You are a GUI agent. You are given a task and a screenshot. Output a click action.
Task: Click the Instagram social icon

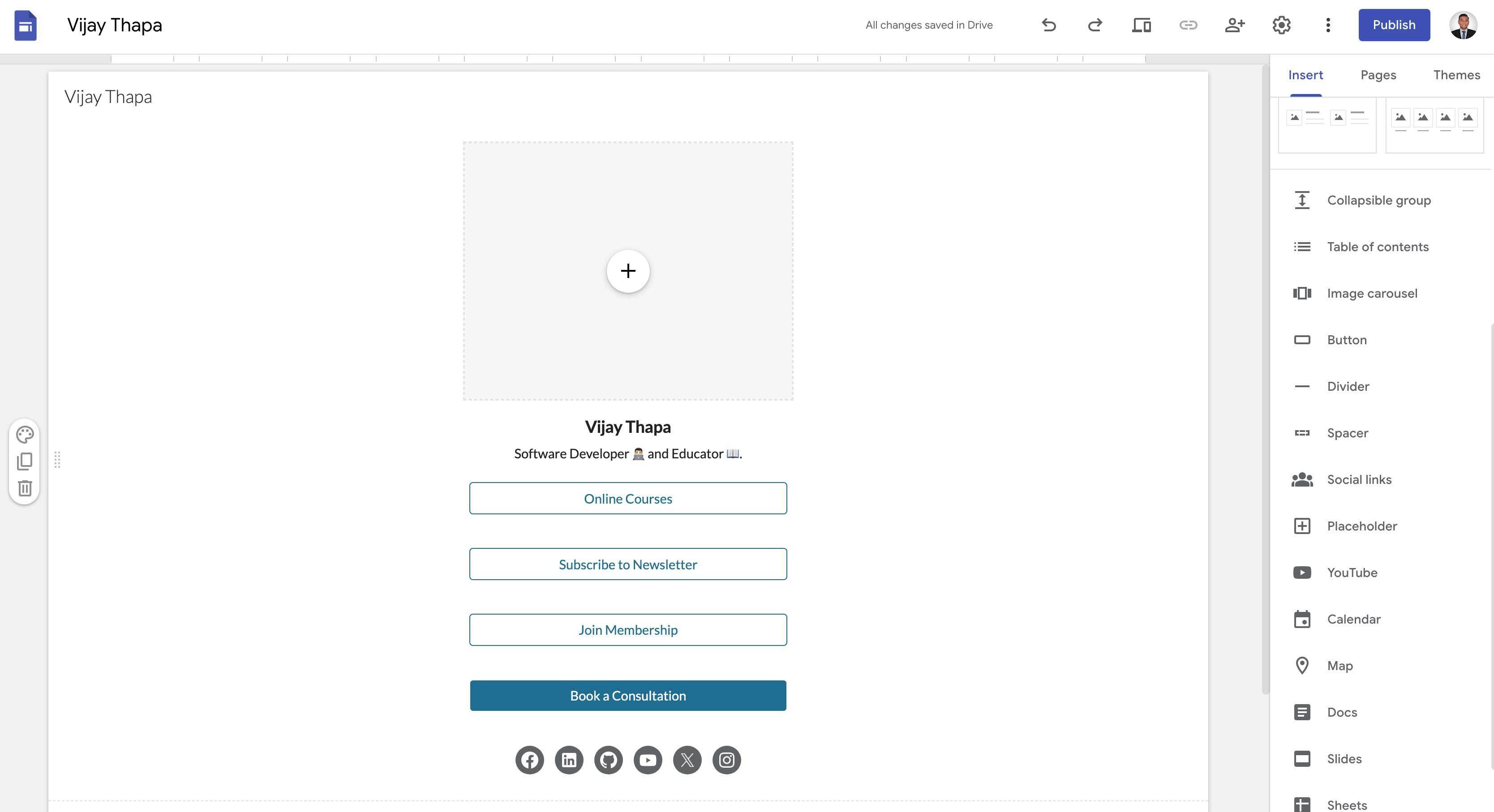727,760
